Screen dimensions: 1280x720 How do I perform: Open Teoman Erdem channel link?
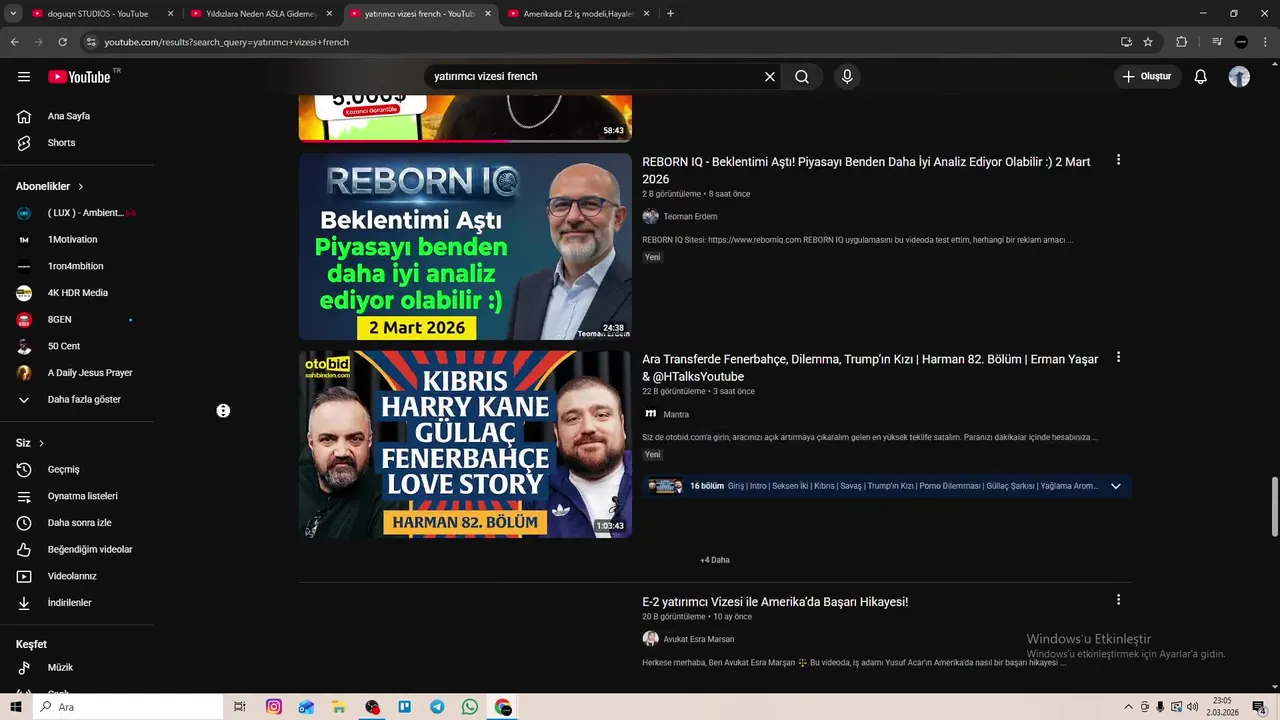[690, 217]
